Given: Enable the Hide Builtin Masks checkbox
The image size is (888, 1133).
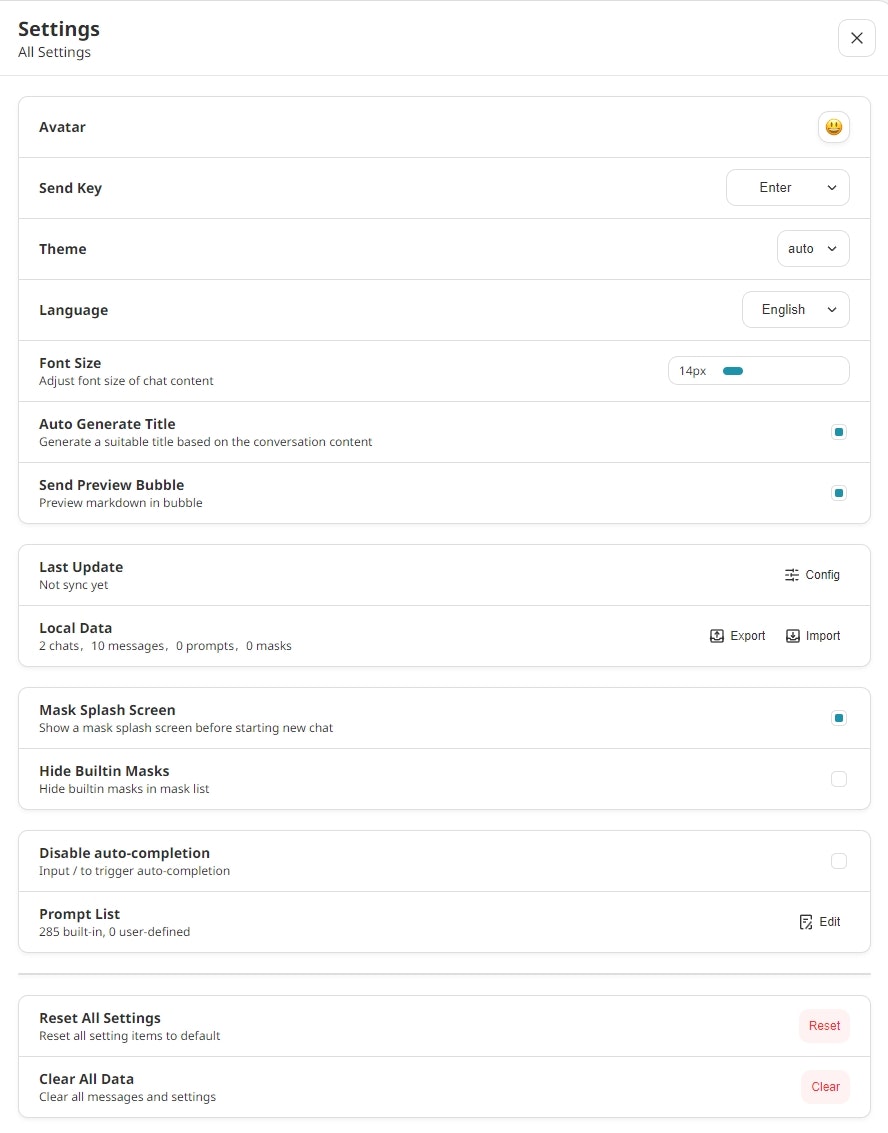Looking at the screenshot, I should [839, 779].
